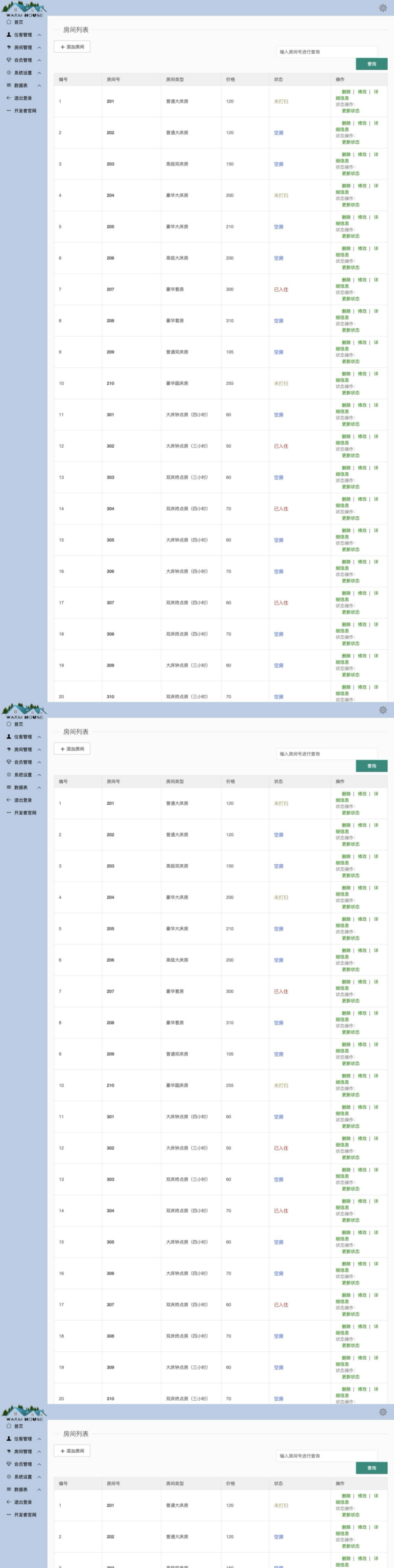394x1568 pixels.
Task: Expand the 数据表 chevron in the topmost sidebar
Action: click(39, 86)
